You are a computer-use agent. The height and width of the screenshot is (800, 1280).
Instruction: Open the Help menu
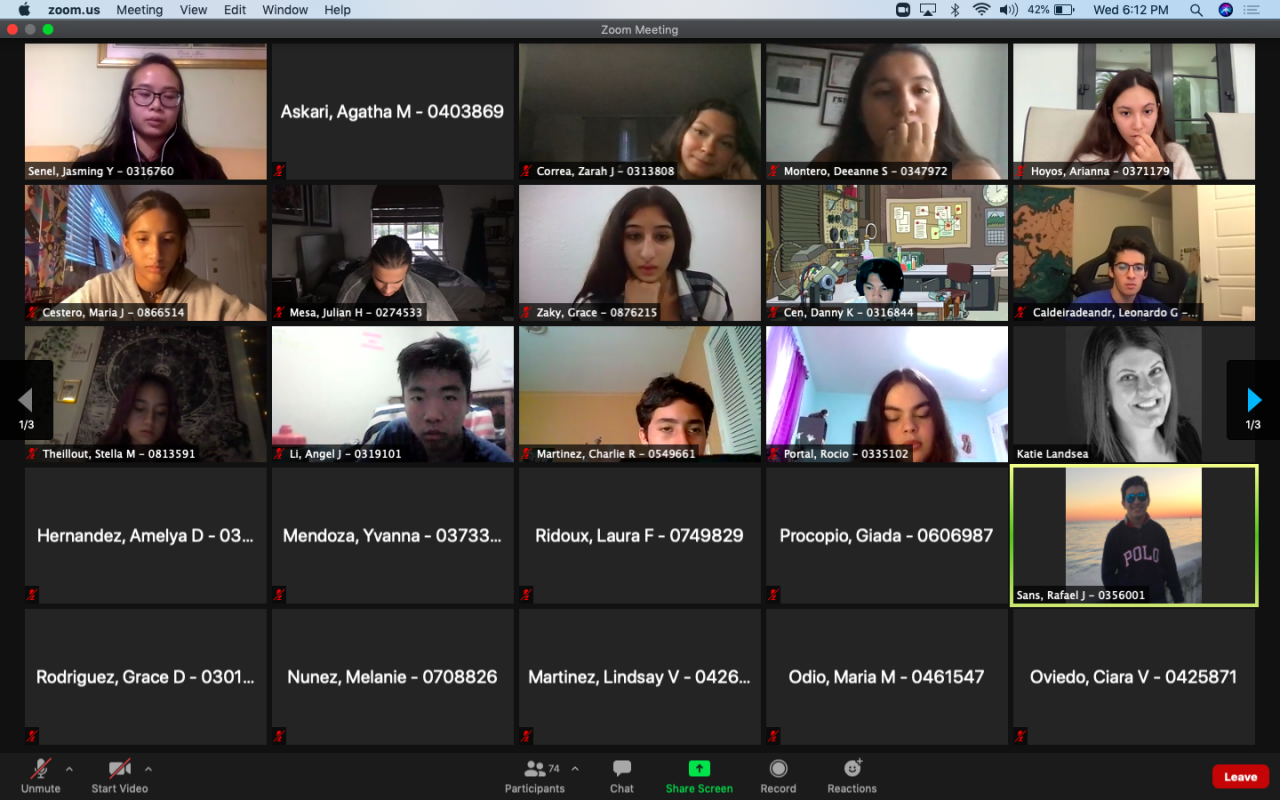(338, 10)
